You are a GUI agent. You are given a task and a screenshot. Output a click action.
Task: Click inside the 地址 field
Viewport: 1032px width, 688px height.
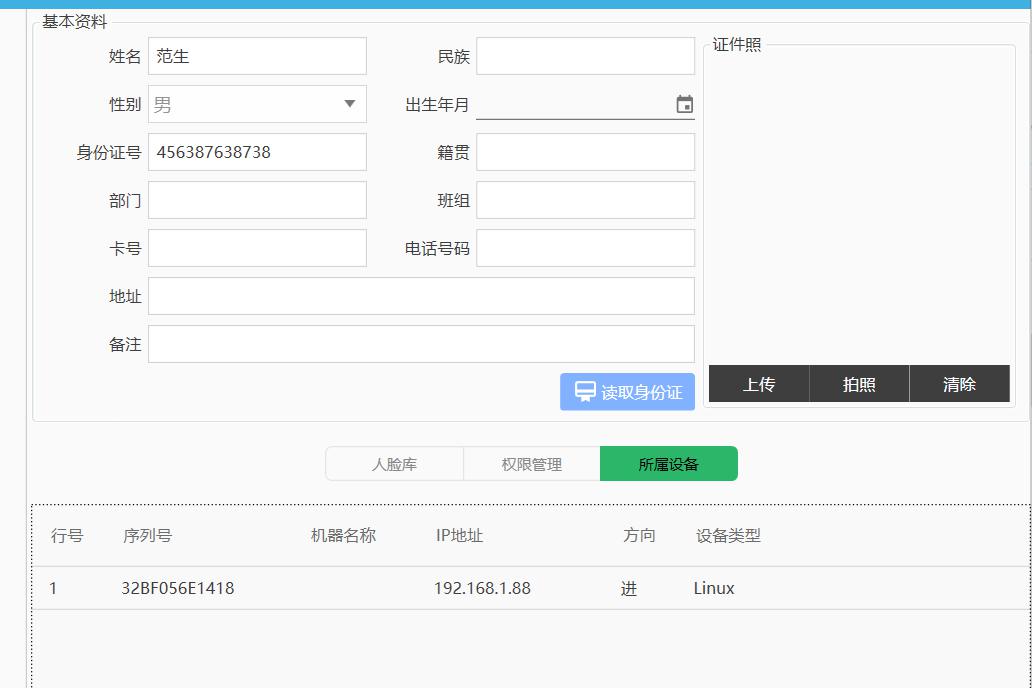coord(421,296)
